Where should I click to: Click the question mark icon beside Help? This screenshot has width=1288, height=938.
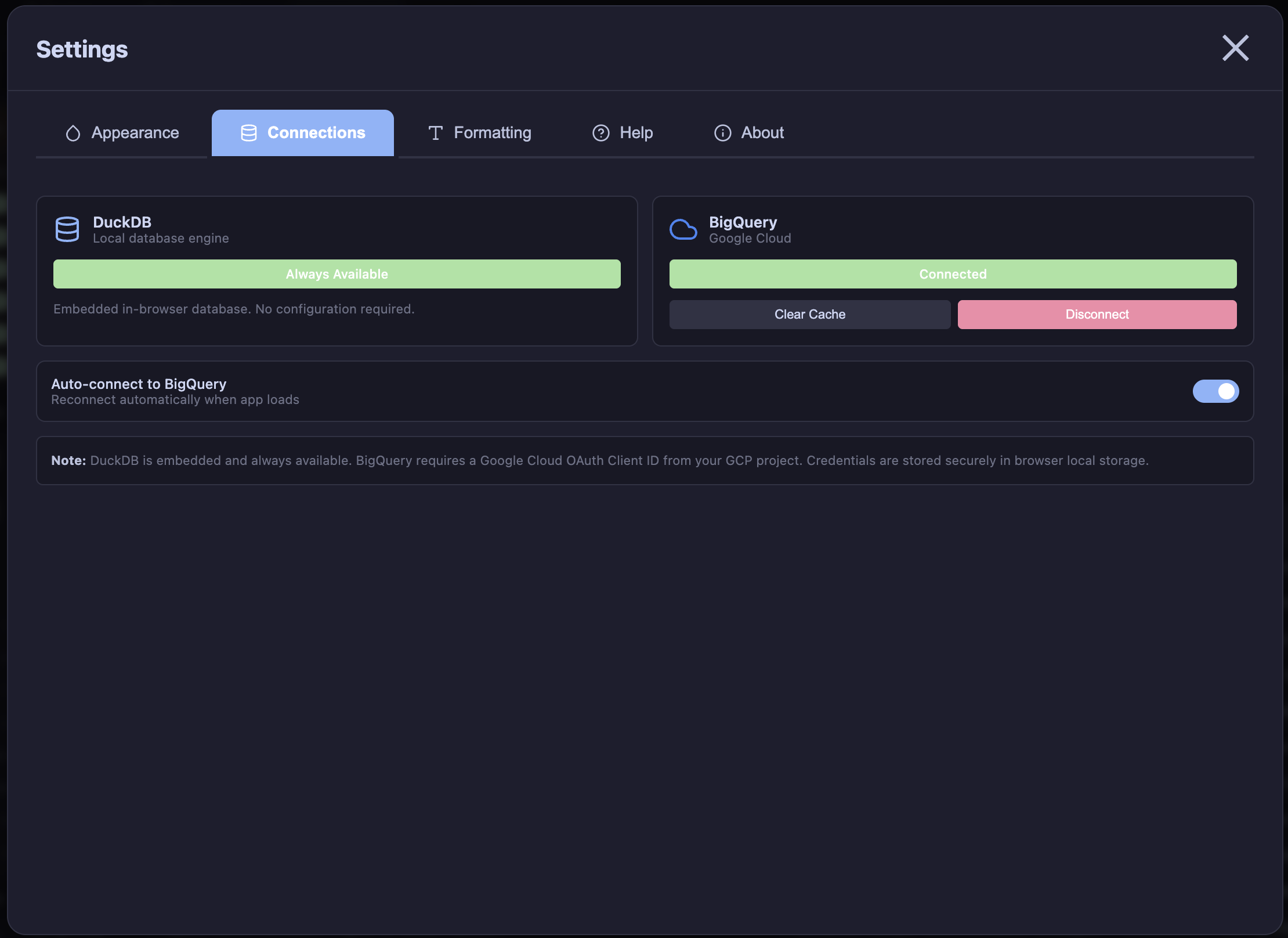tap(600, 132)
